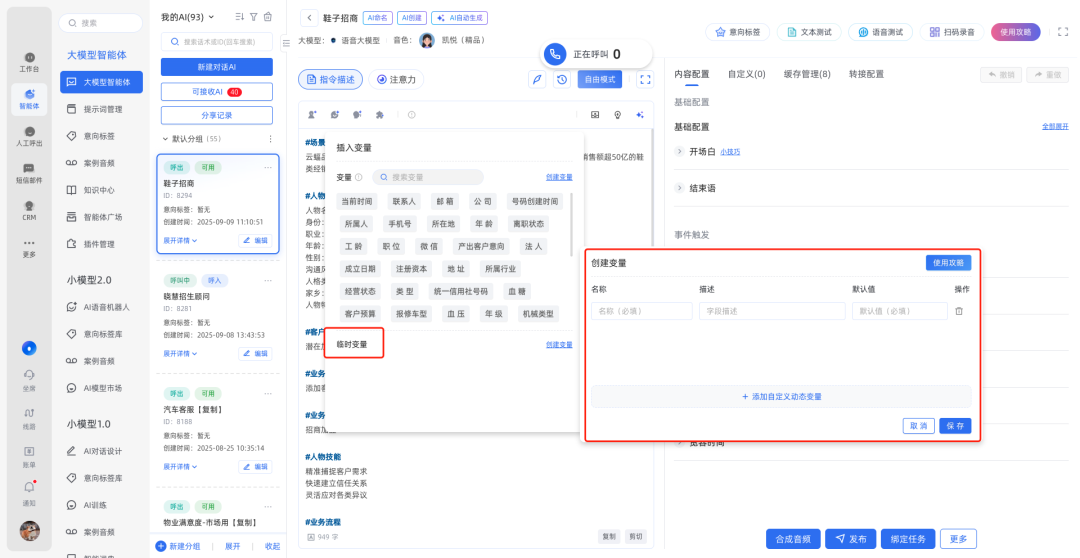Click the back arrow beside 鞋子招商

click(x=310, y=18)
